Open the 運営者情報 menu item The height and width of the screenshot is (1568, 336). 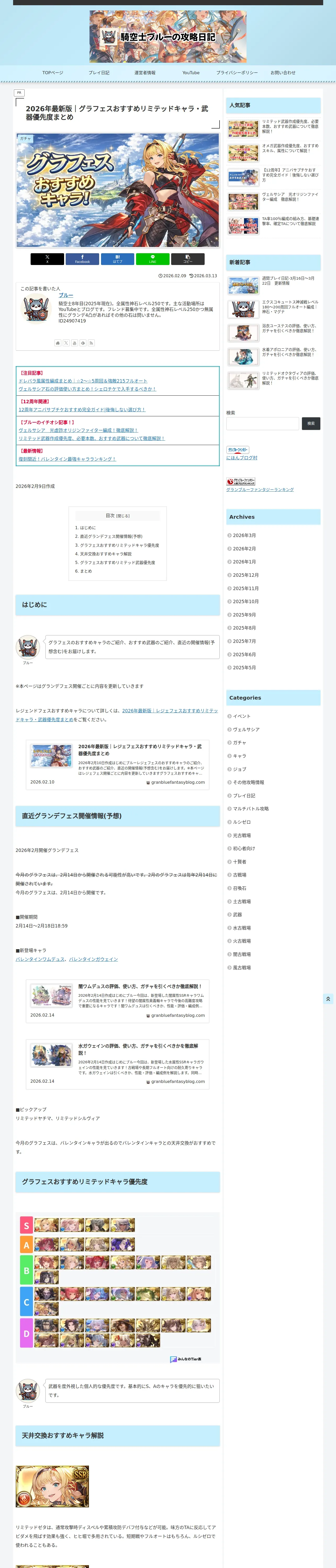[145, 73]
